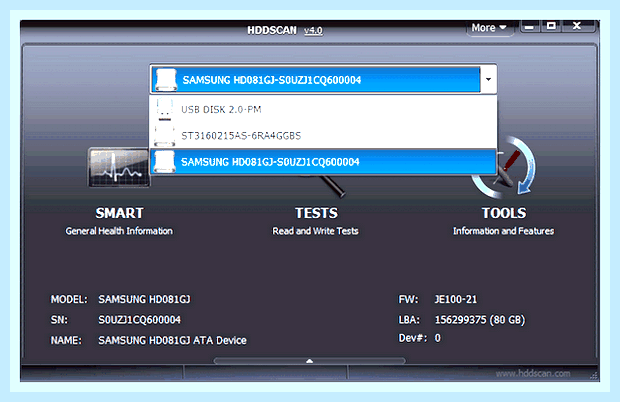Open the SMART section label
Viewport: 620px width, 402px height.
(119, 213)
